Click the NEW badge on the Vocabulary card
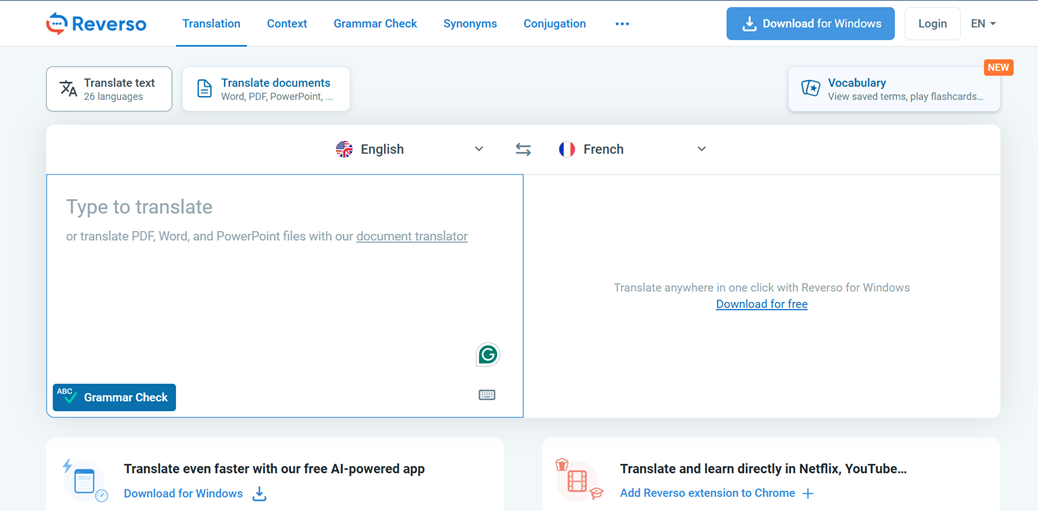This screenshot has height=511, width=1038. [x=998, y=68]
